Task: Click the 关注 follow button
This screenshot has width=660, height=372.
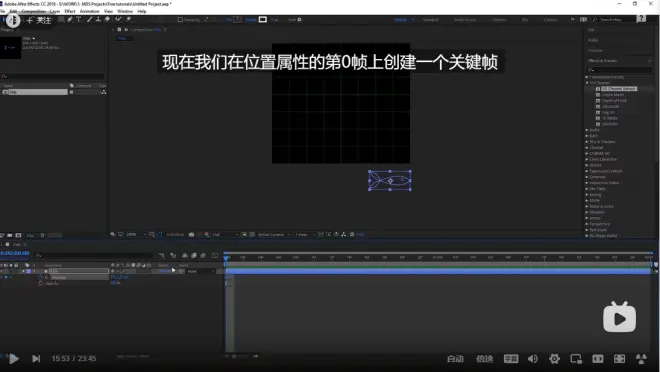Action: coord(39,20)
